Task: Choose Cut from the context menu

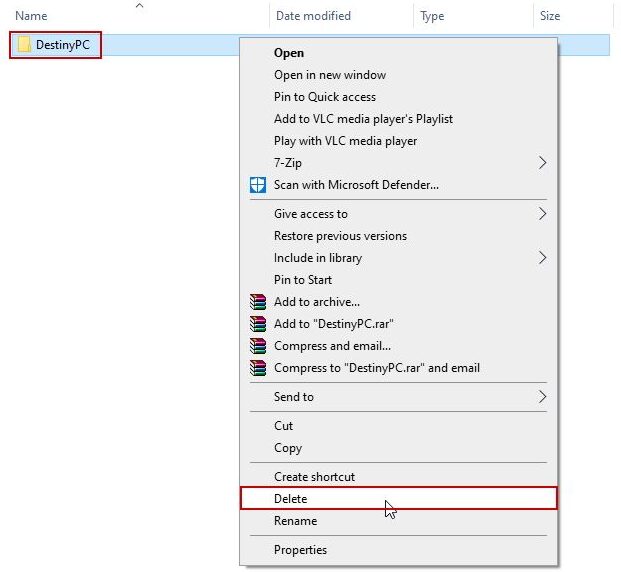Action: click(398, 426)
